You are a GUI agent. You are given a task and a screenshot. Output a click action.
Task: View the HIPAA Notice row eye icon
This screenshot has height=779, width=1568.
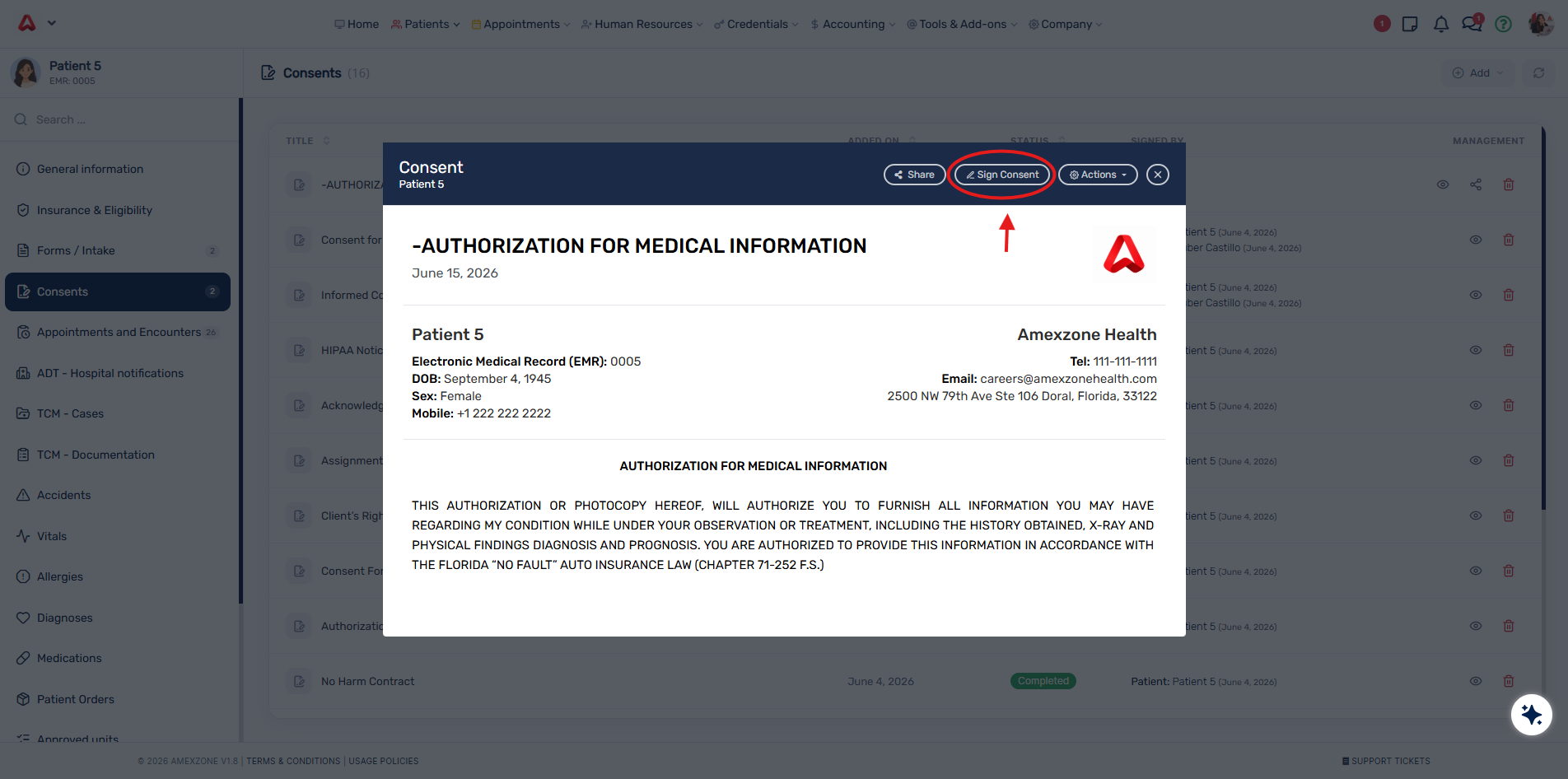1476,350
